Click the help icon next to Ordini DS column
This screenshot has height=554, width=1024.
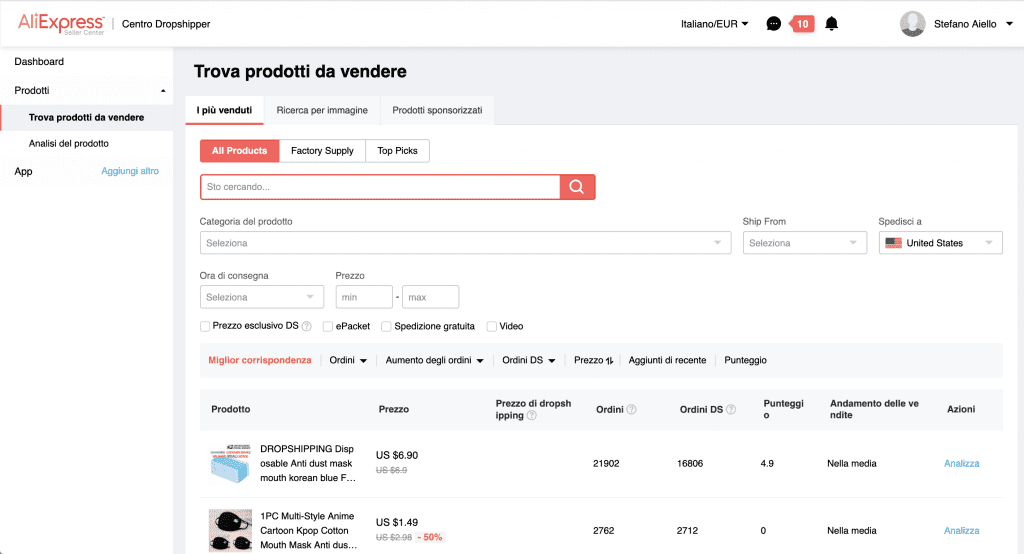pyautogui.click(x=731, y=410)
